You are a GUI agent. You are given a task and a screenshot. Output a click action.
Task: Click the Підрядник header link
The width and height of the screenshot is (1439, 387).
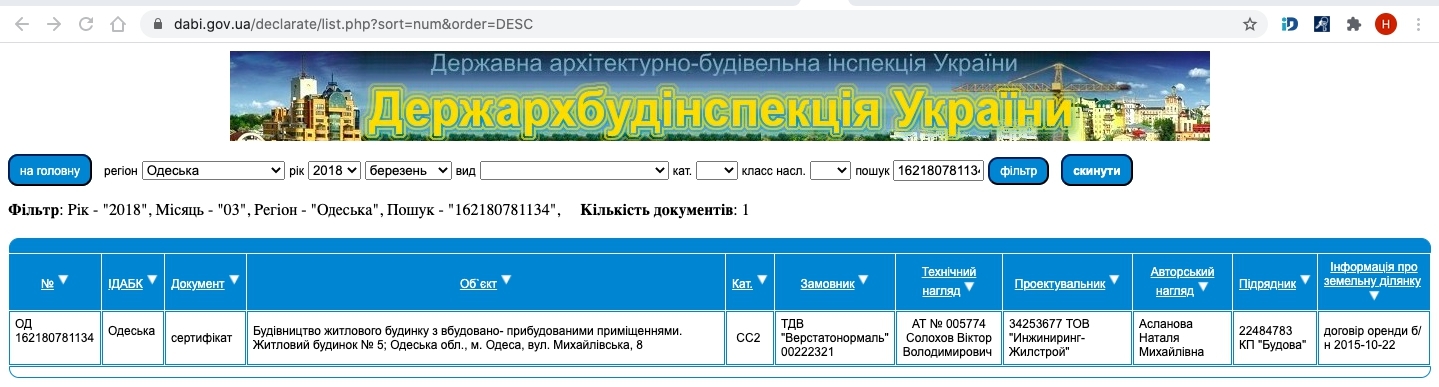[x=1267, y=284]
